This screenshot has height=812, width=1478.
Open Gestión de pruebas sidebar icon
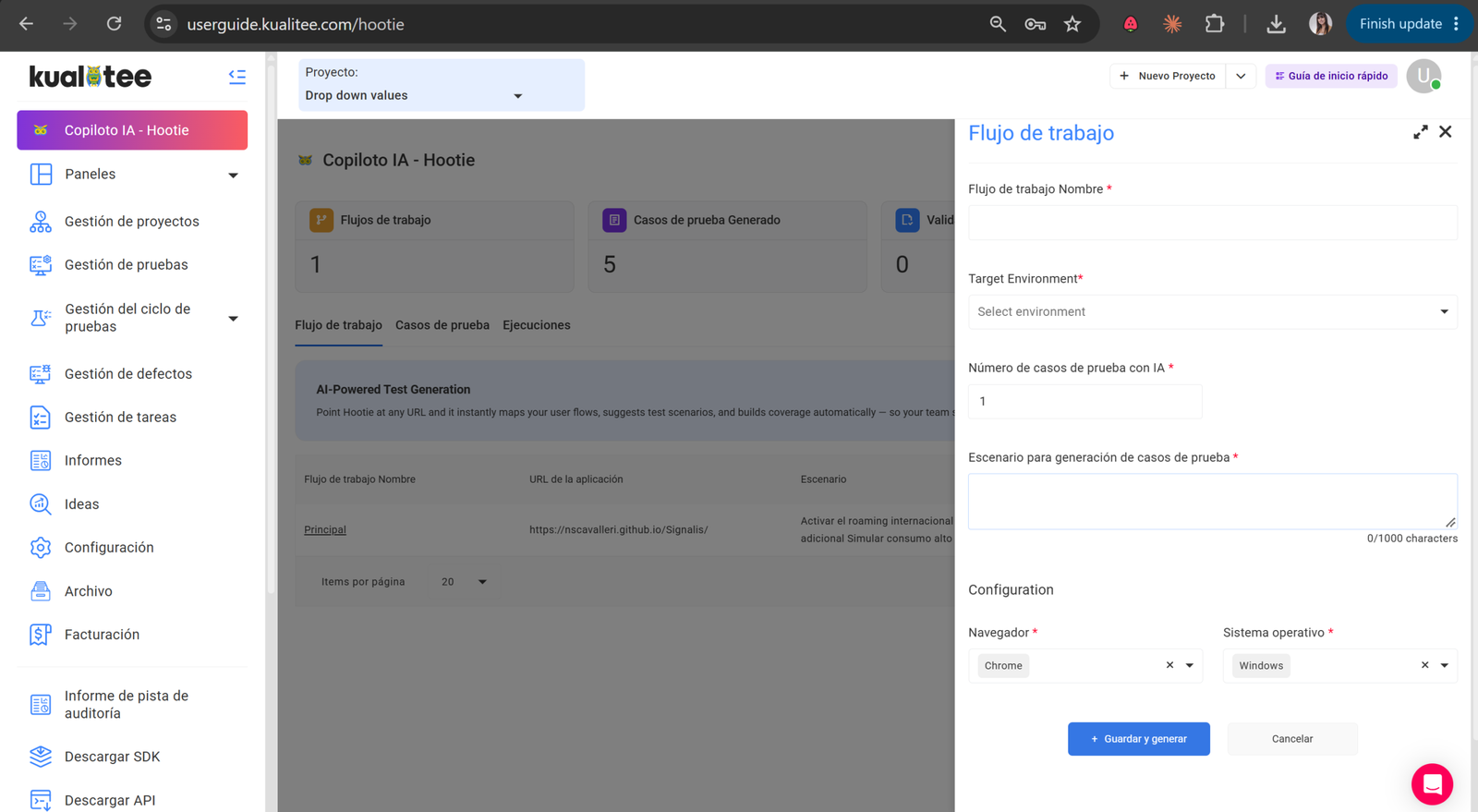click(41, 265)
